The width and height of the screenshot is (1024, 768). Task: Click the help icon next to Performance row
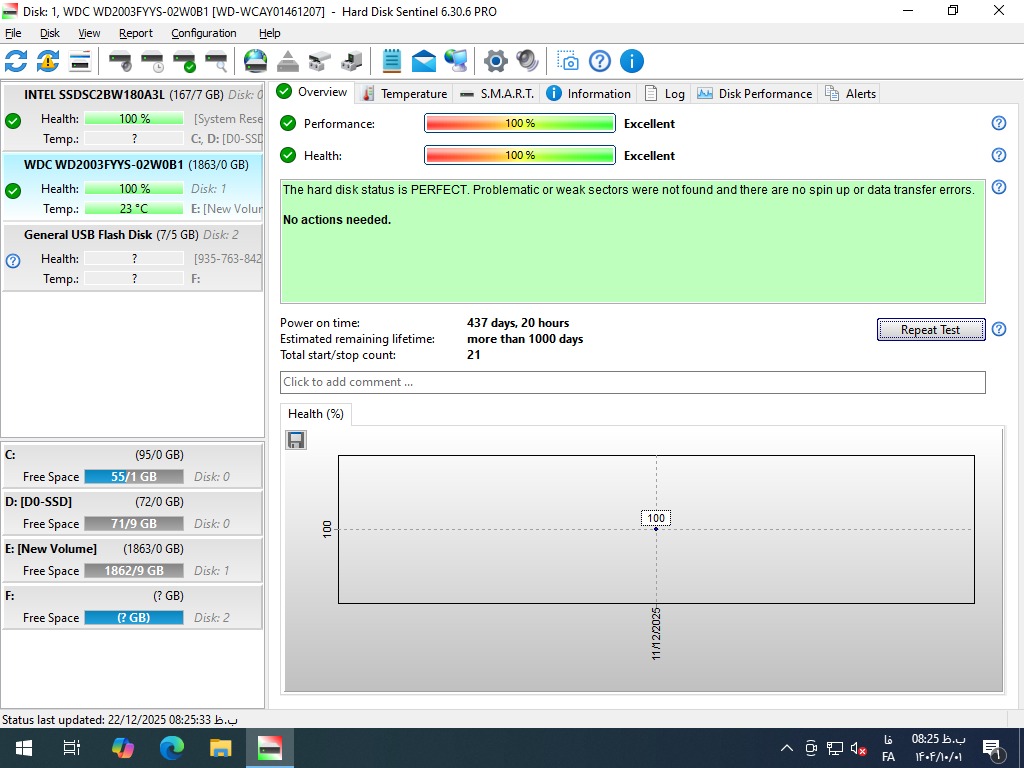coord(998,123)
